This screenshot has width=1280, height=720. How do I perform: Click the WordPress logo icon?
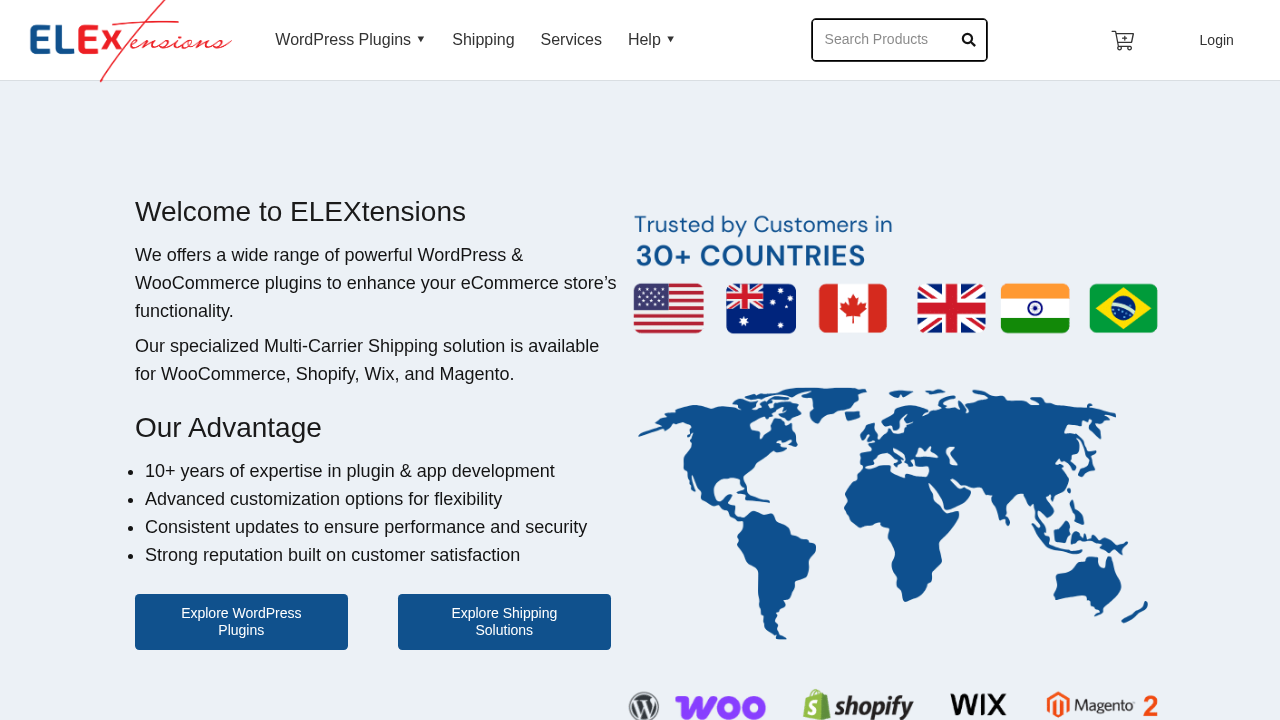[644, 706]
